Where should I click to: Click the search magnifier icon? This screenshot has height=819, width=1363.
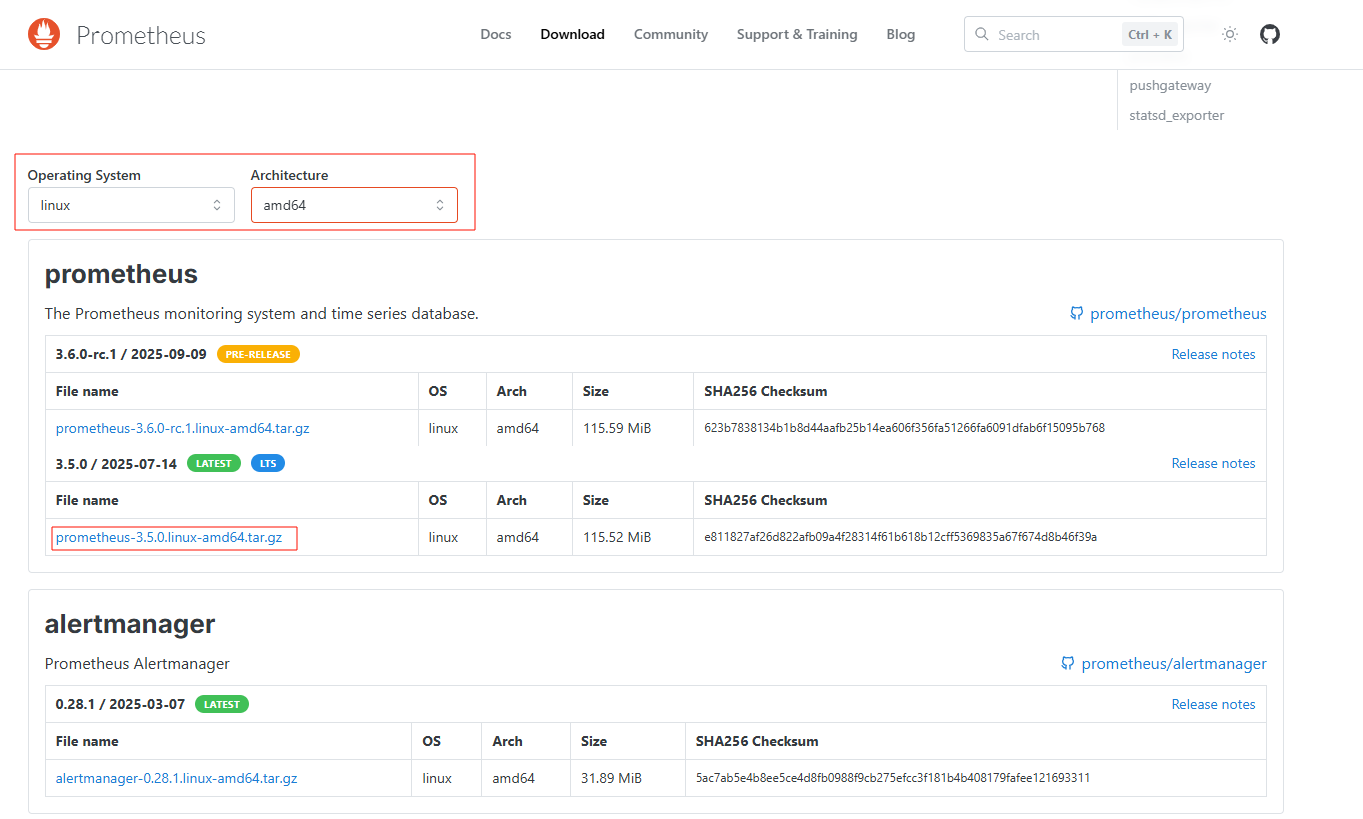pyautogui.click(x=982, y=34)
